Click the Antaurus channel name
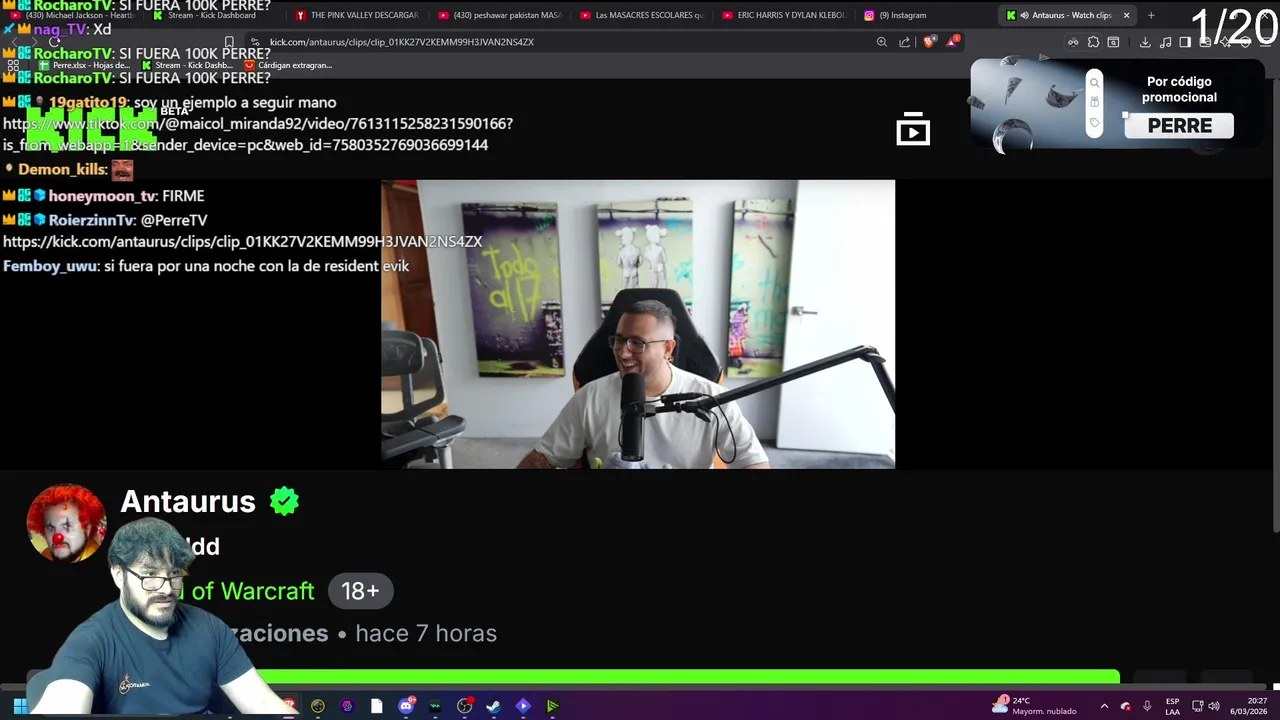Image resolution: width=1280 pixels, height=720 pixels. [x=188, y=501]
